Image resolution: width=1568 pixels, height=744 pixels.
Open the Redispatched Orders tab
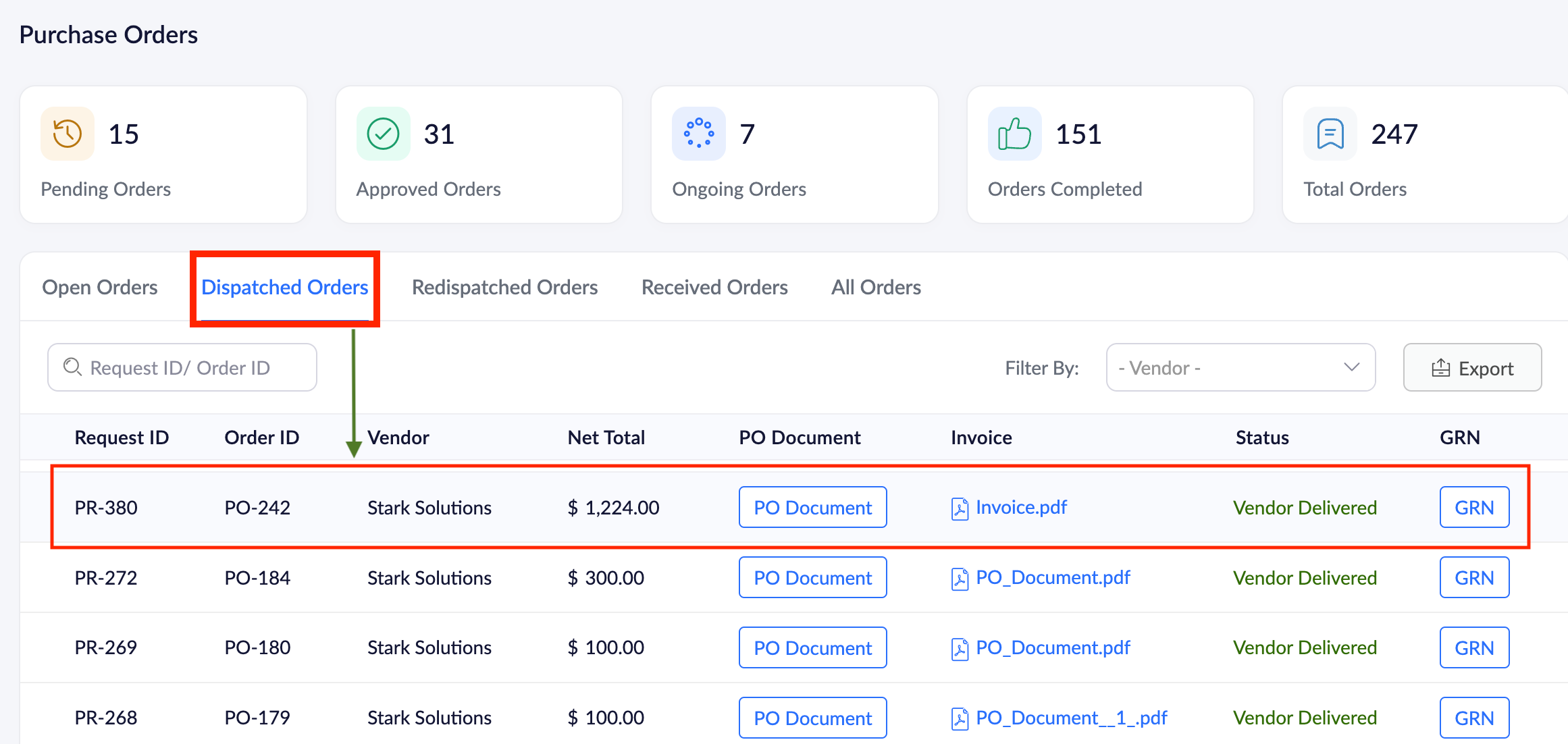click(x=504, y=288)
